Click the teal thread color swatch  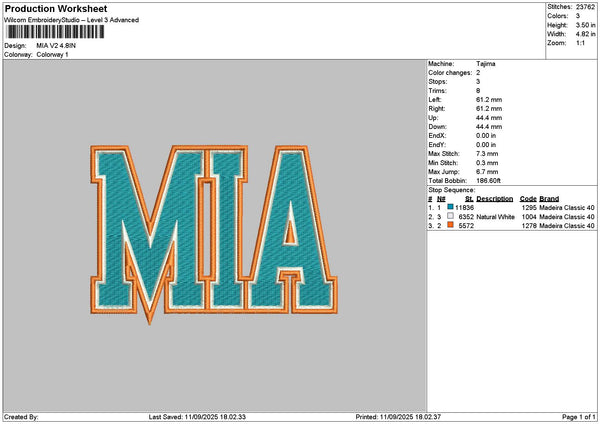click(450, 207)
